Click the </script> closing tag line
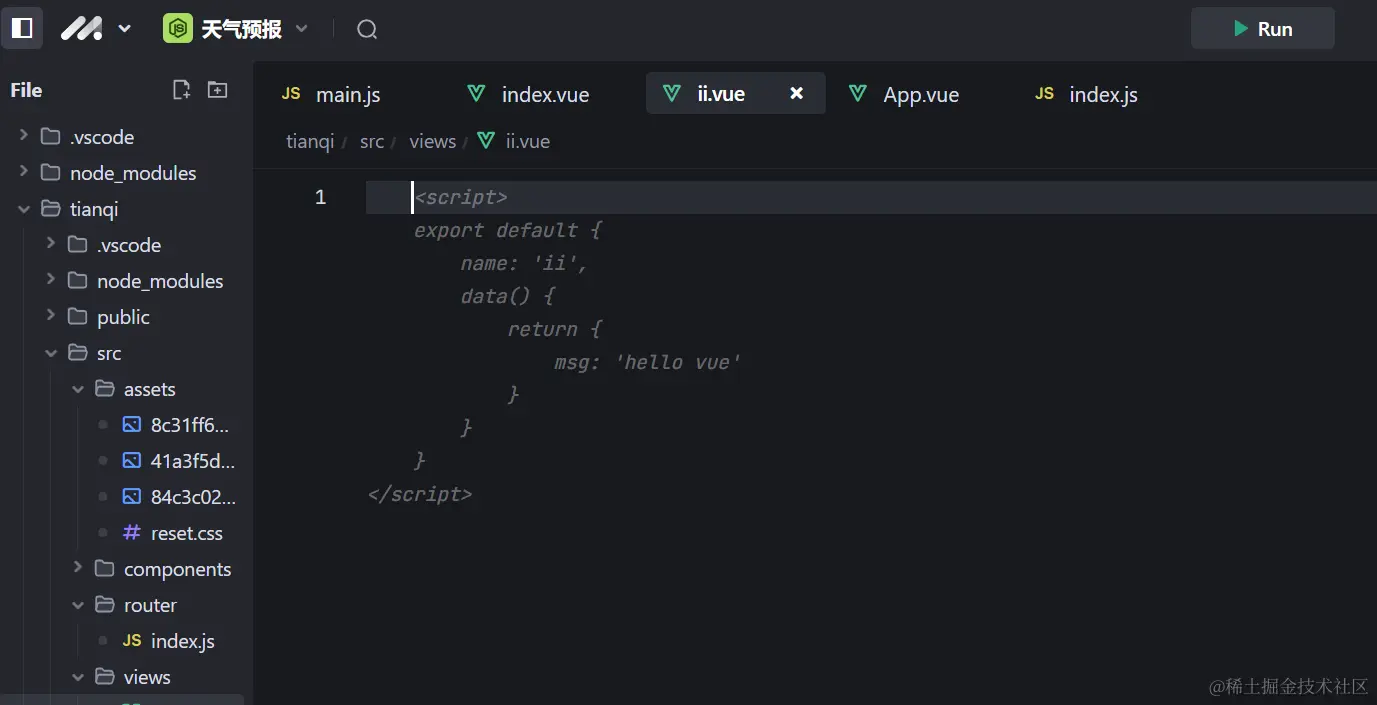 [419, 494]
